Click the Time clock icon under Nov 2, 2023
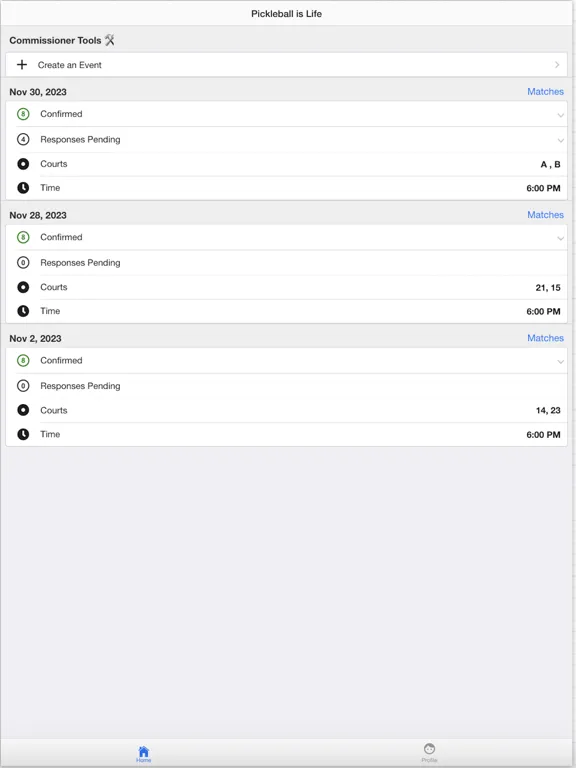Image resolution: width=576 pixels, height=768 pixels. (23, 434)
